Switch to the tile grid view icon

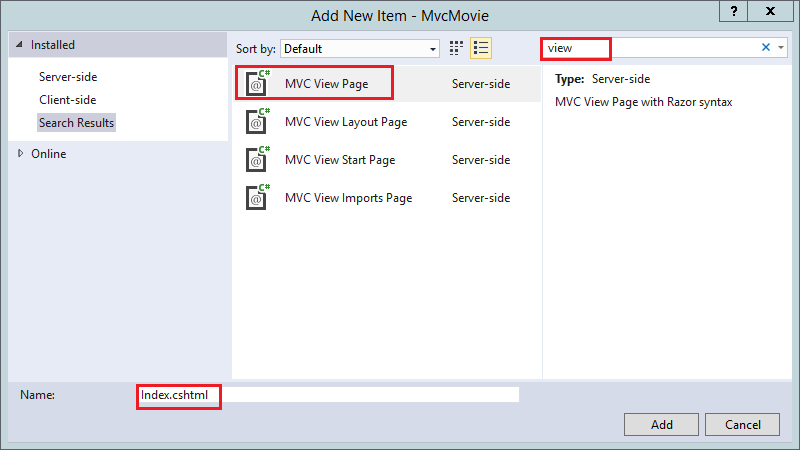(x=456, y=48)
